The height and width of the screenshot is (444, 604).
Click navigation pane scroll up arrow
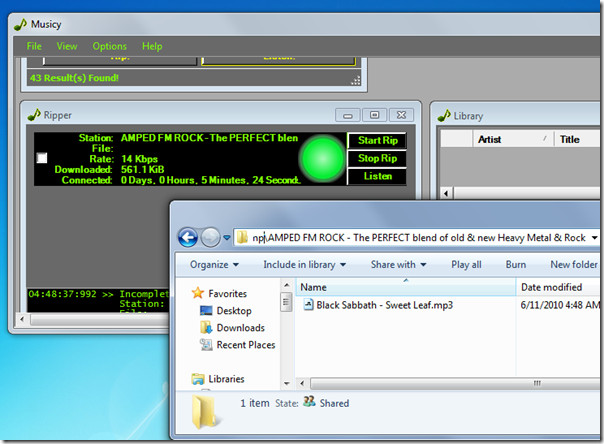pos(286,285)
